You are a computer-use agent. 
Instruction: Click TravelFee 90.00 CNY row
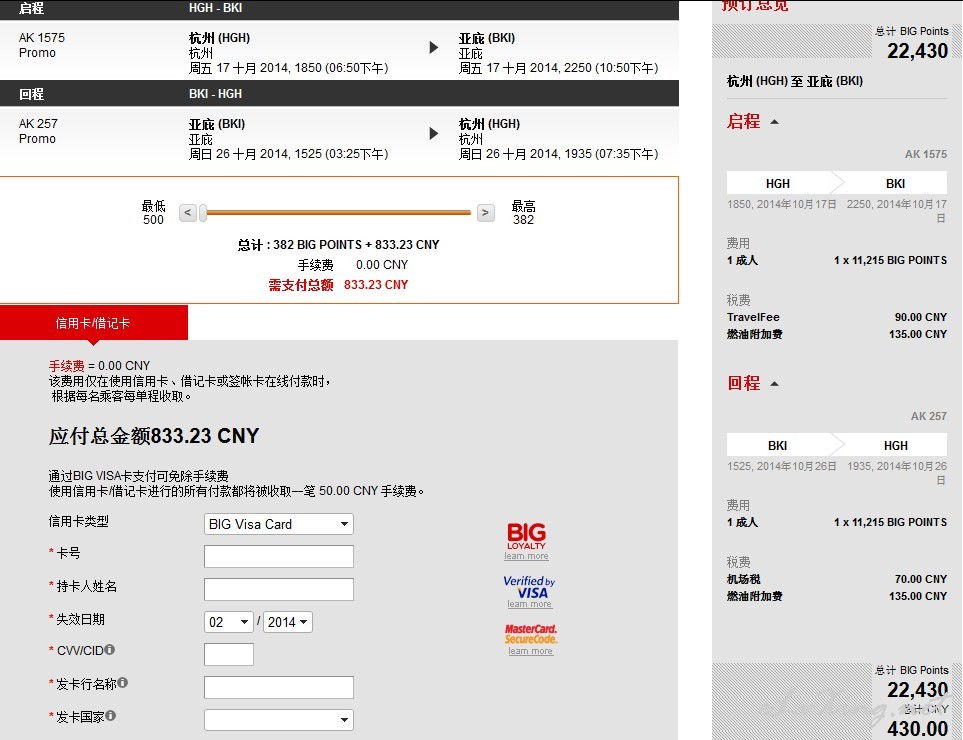pyautogui.click(x=836, y=317)
